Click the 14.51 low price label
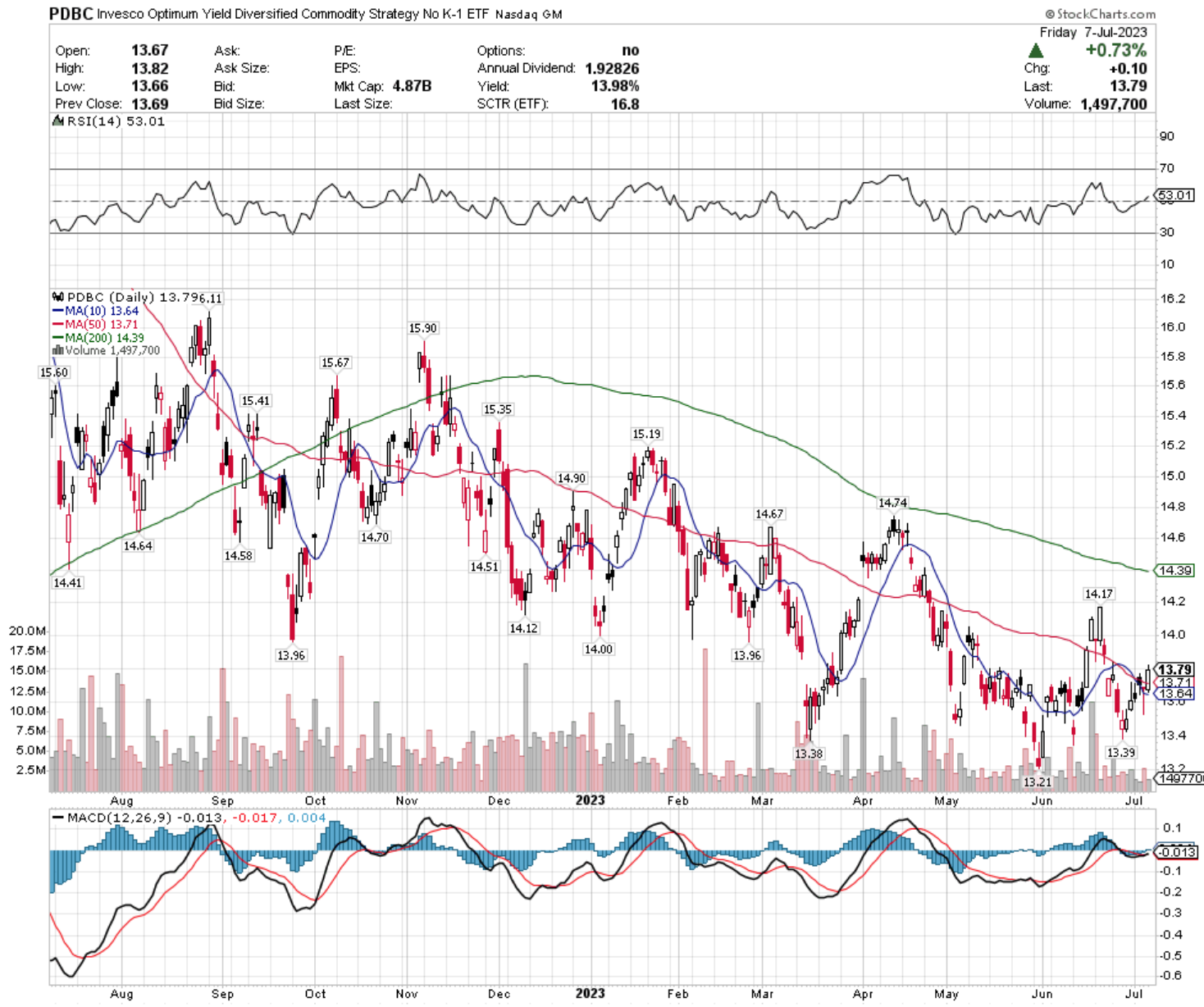 pyautogui.click(x=484, y=567)
